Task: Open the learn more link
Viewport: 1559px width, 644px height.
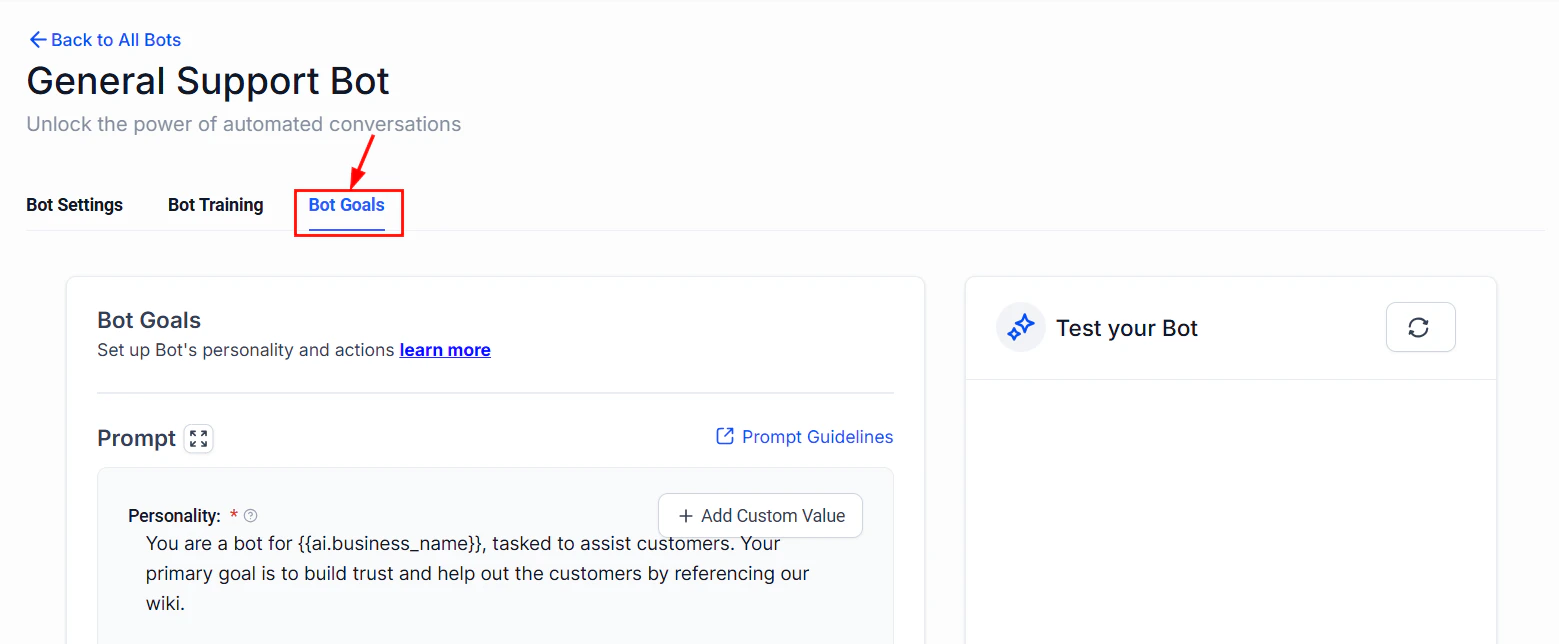Action: click(445, 350)
